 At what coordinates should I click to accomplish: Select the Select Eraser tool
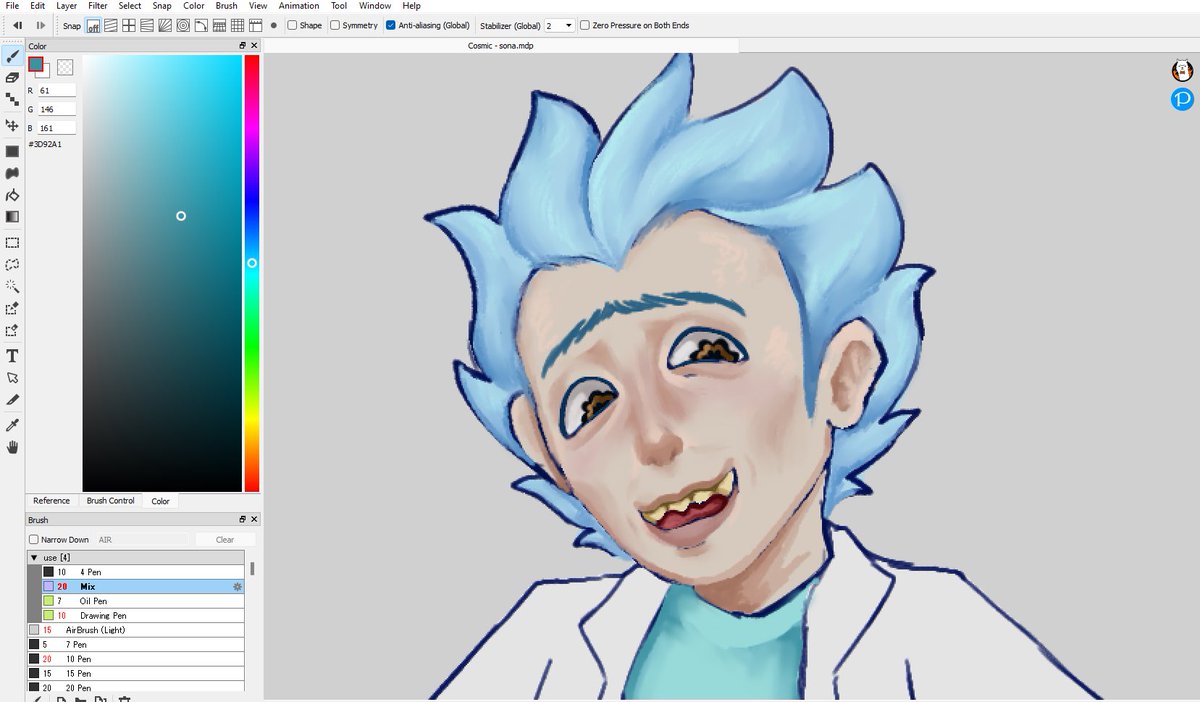click(x=12, y=330)
